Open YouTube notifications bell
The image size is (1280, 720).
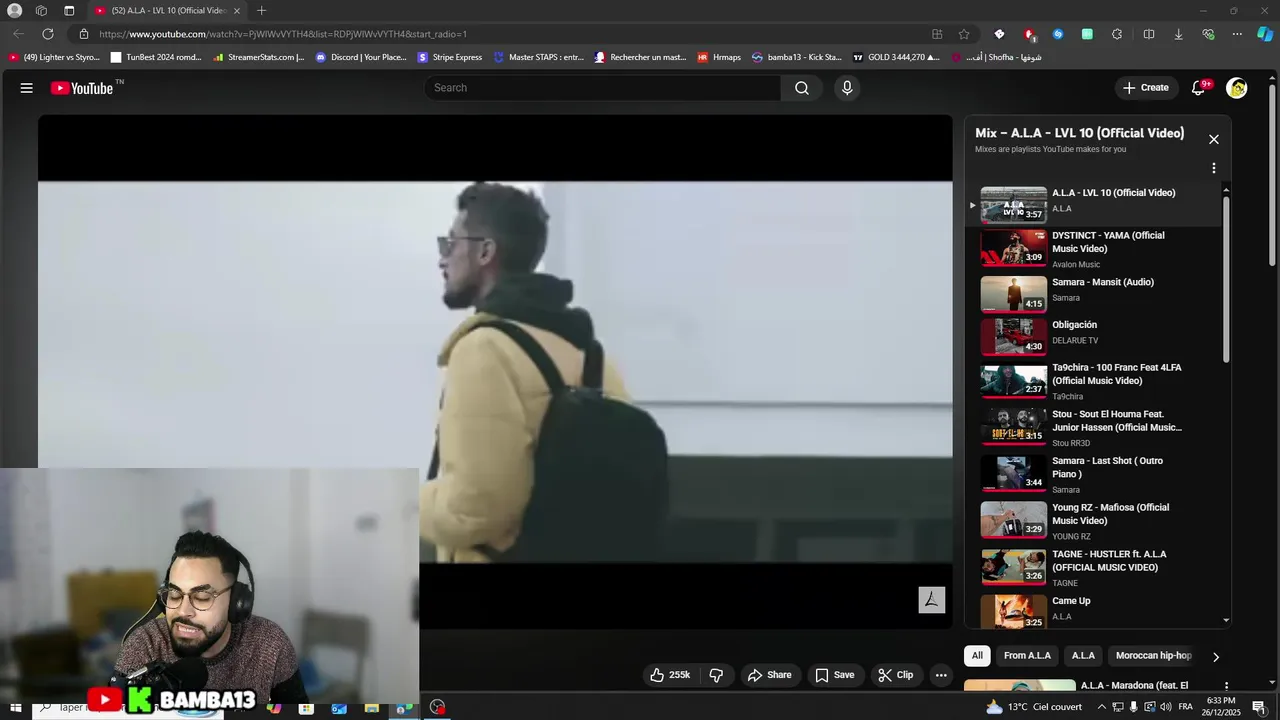point(1199,88)
